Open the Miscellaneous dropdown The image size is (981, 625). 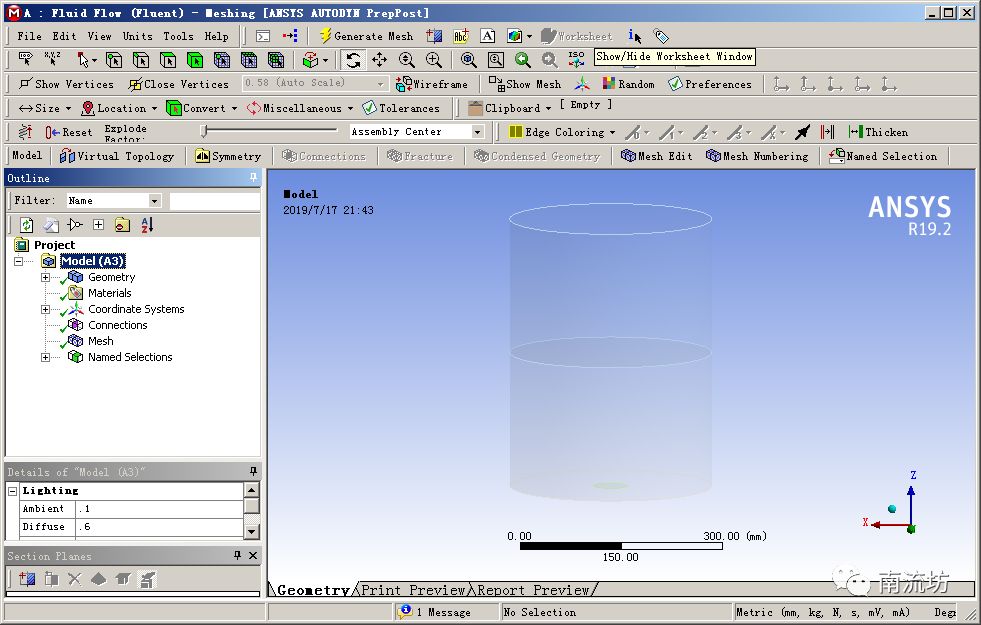pyautogui.click(x=300, y=108)
